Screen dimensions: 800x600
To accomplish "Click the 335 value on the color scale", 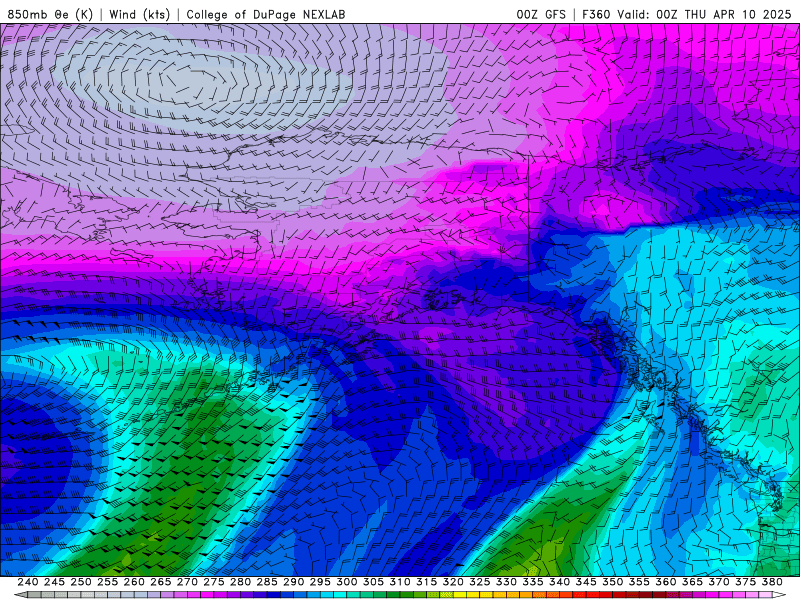I will click(533, 582).
